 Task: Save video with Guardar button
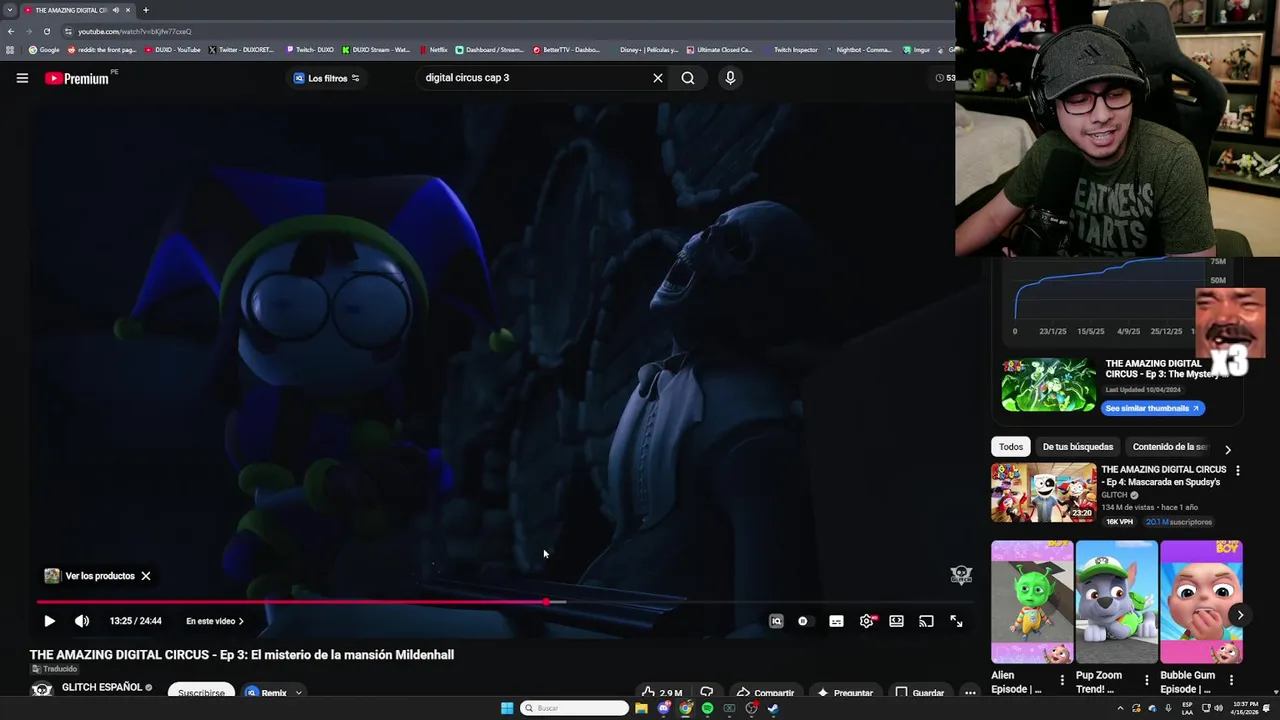(x=919, y=692)
